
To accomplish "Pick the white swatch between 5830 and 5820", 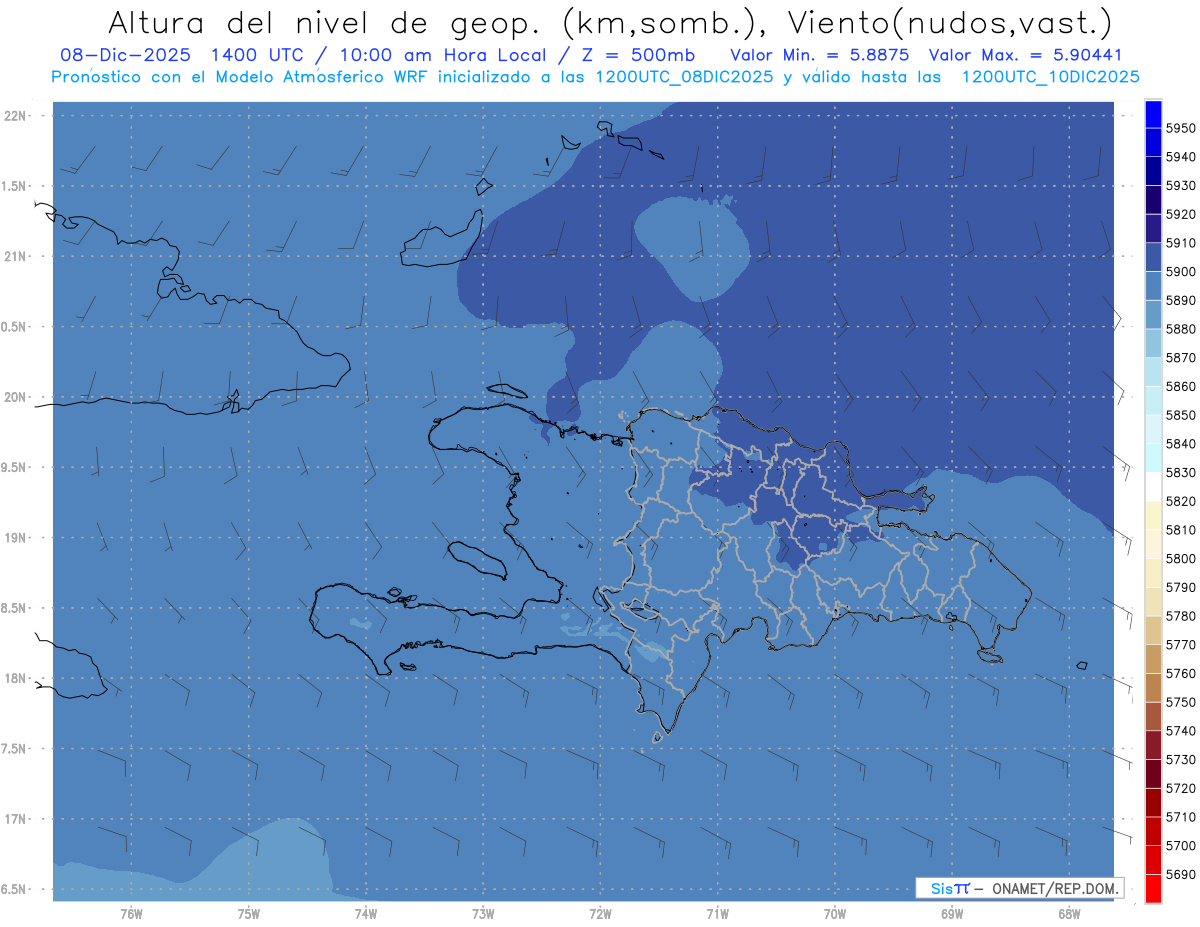I will click(1153, 487).
